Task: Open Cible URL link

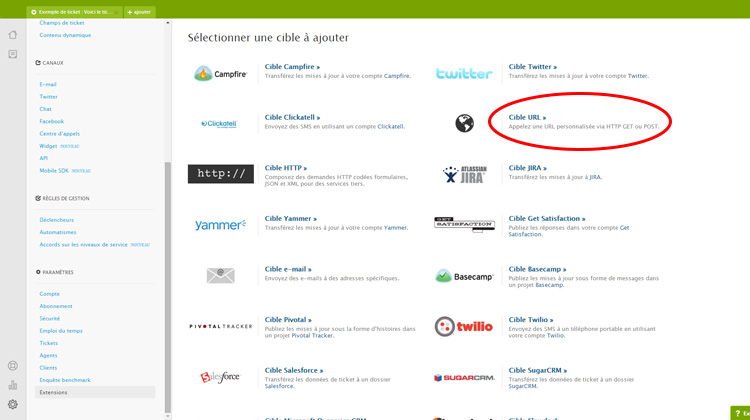Action: pos(527,117)
